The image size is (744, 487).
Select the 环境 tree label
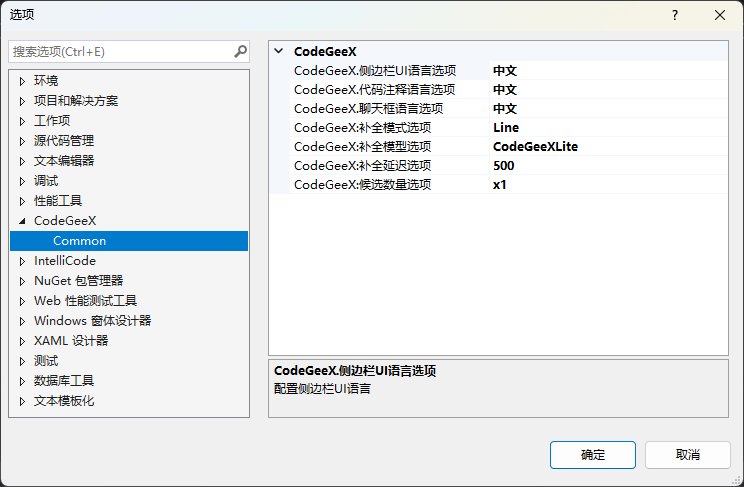(46, 81)
